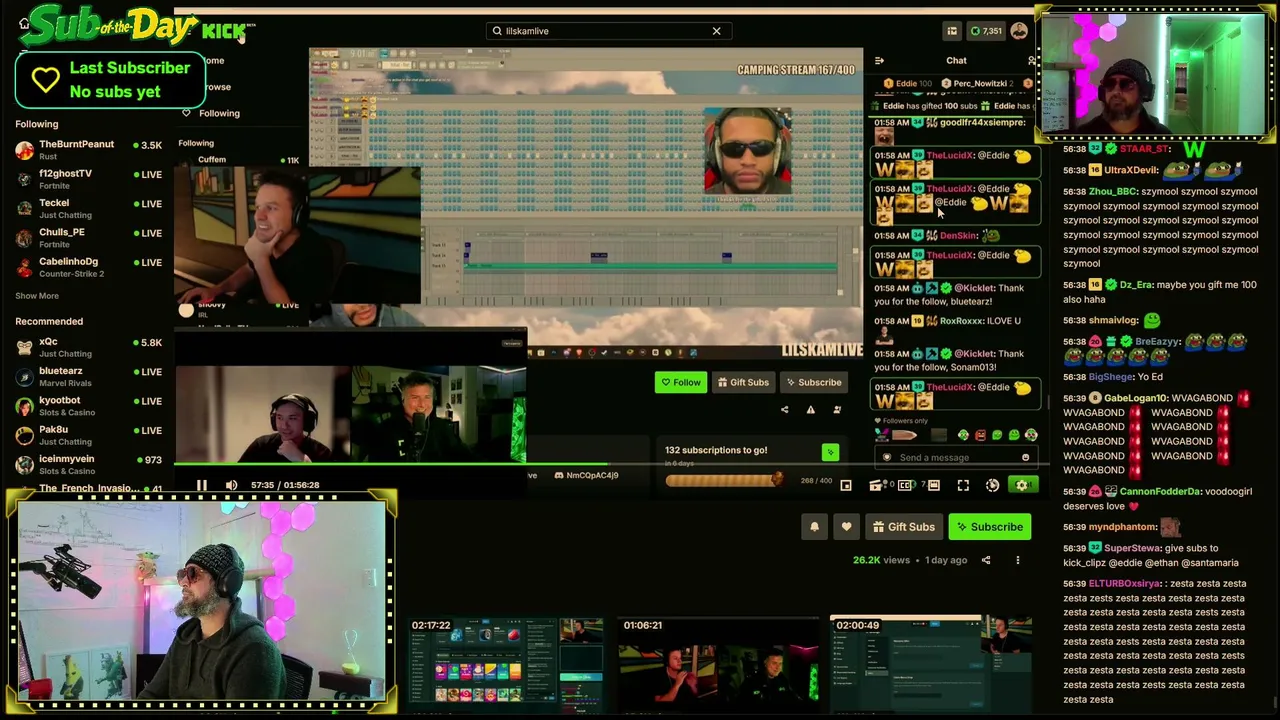
Task: Open xQc channel in Recommended list
Action: pyautogui.click(x=89, y=347)
